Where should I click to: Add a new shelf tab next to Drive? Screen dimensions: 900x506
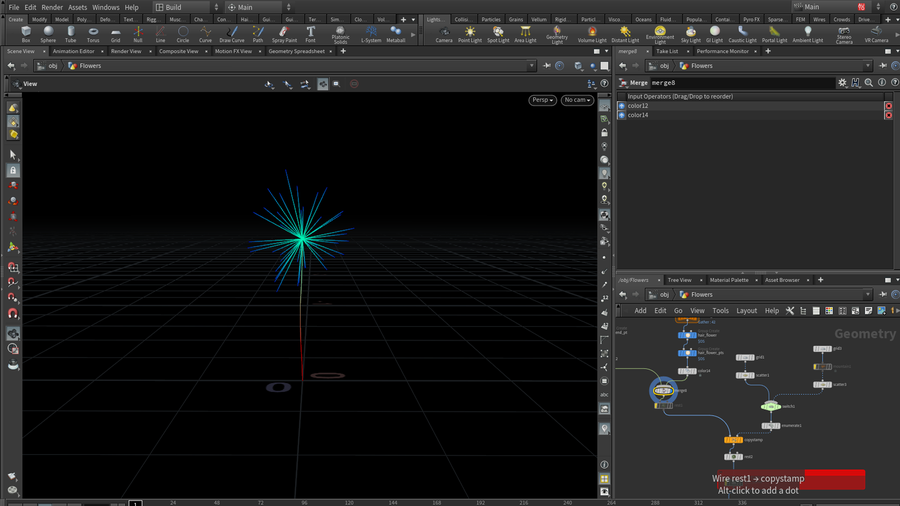click(x=888, y=20)
